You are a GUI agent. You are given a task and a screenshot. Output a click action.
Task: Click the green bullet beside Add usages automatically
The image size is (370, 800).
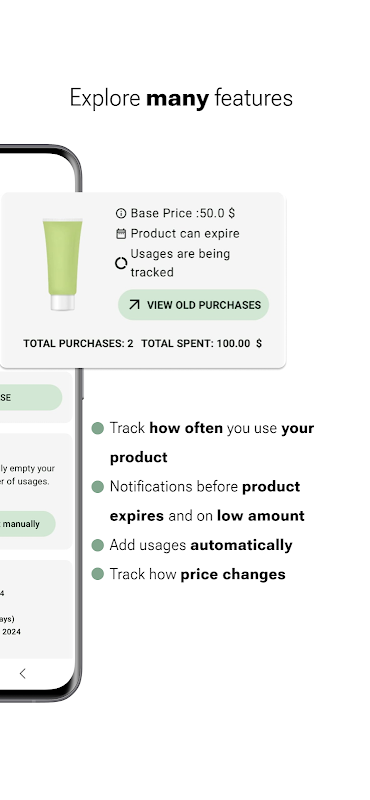pyautogui.click(x=97, y=545)
